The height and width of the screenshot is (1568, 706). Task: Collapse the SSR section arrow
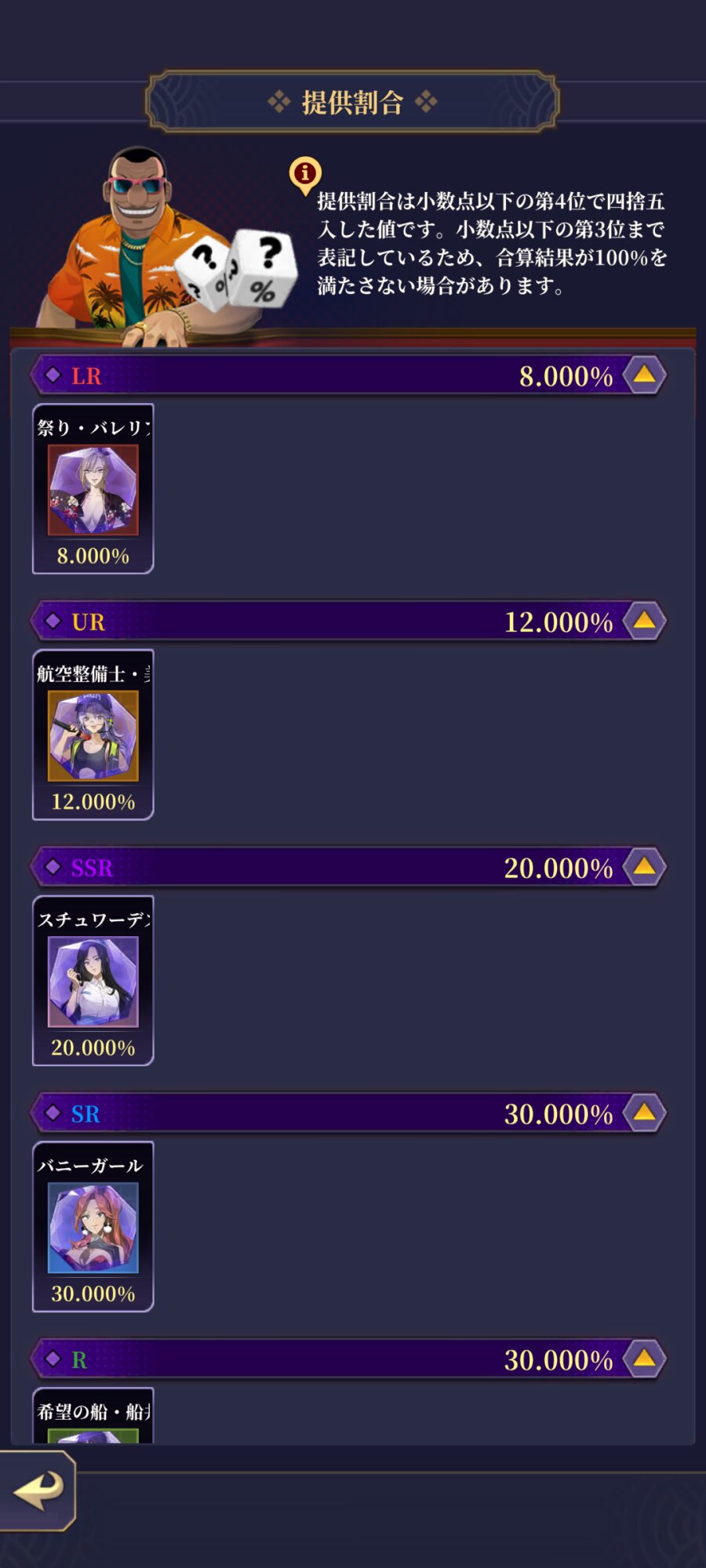coord(644,867)
